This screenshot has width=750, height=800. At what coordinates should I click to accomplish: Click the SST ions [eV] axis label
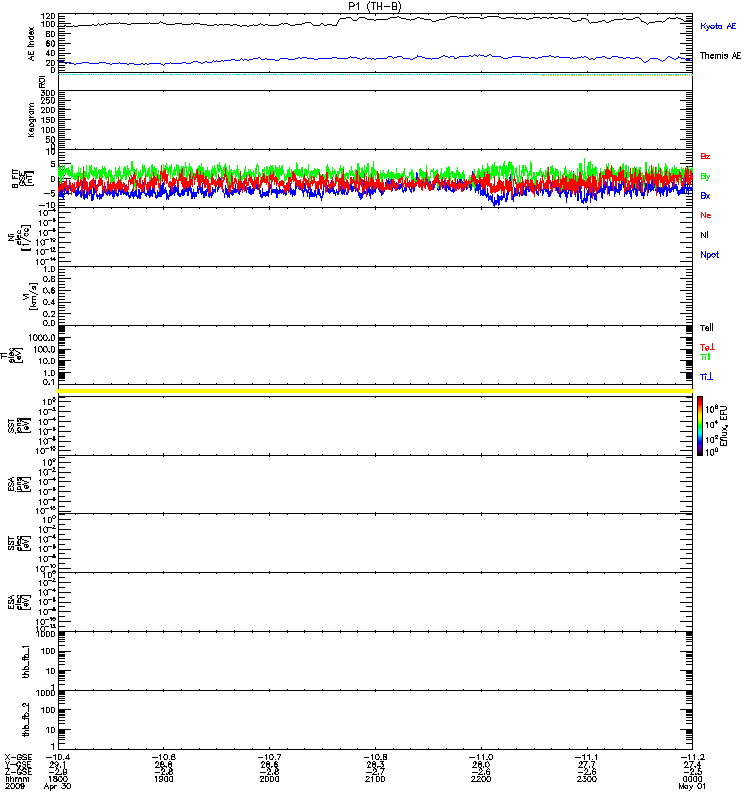point(19,425)
